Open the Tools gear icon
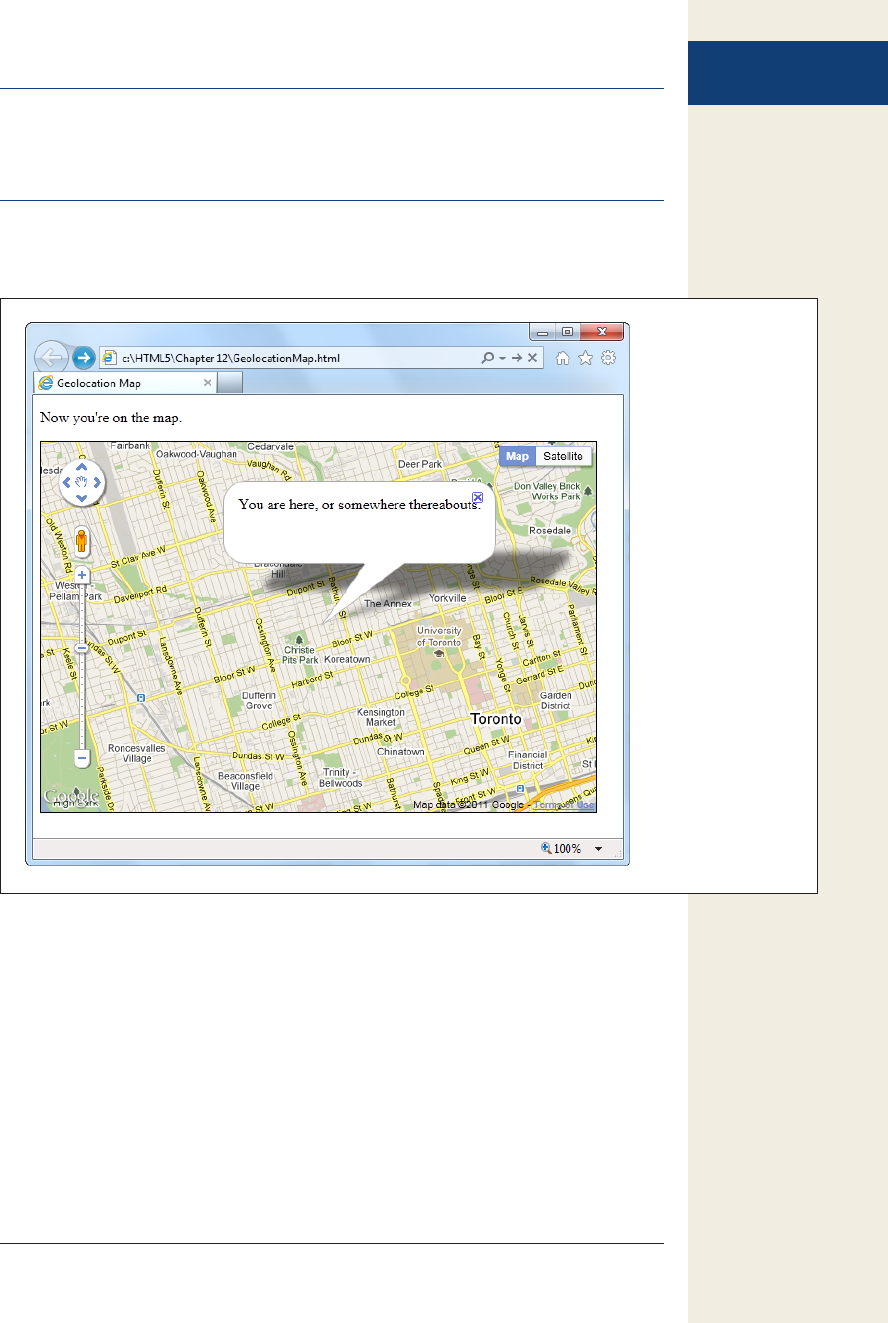Viewport: 888px width, 1323px height. (609, 358)
